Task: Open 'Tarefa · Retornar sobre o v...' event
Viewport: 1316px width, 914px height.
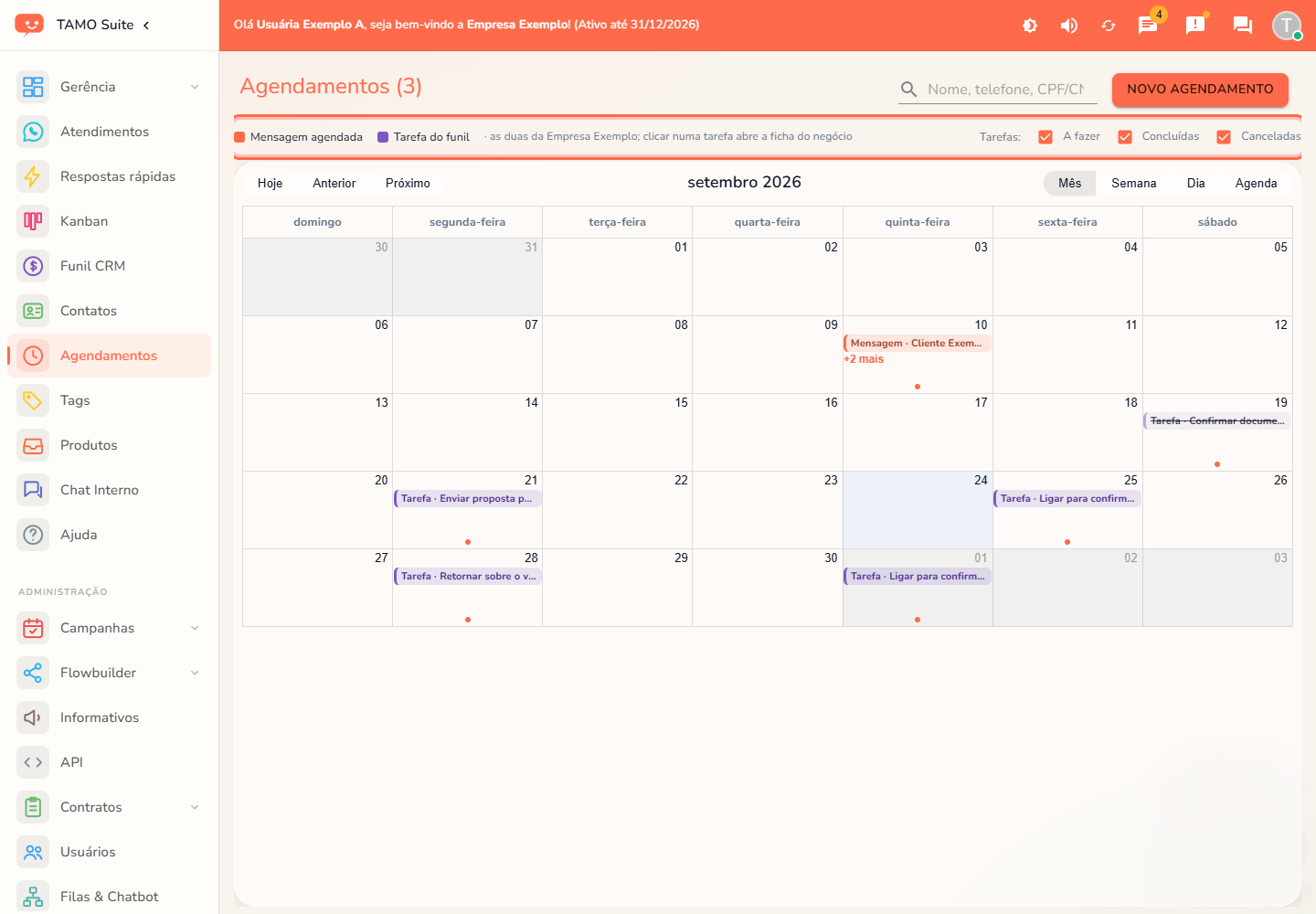Action: [x=468, y=577]
